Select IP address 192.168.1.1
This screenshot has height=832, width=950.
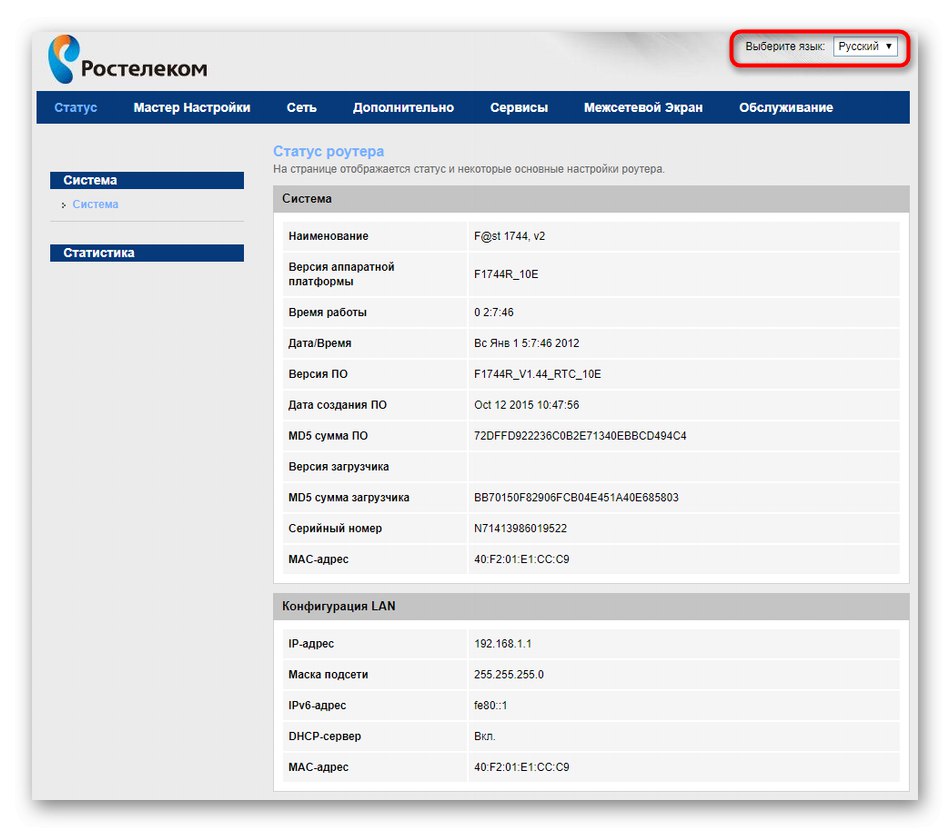tap(502, 644)
